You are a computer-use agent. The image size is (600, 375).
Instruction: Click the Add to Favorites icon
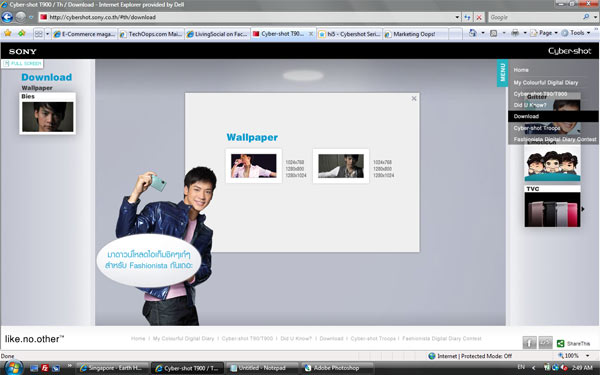(x=21, y=33)
